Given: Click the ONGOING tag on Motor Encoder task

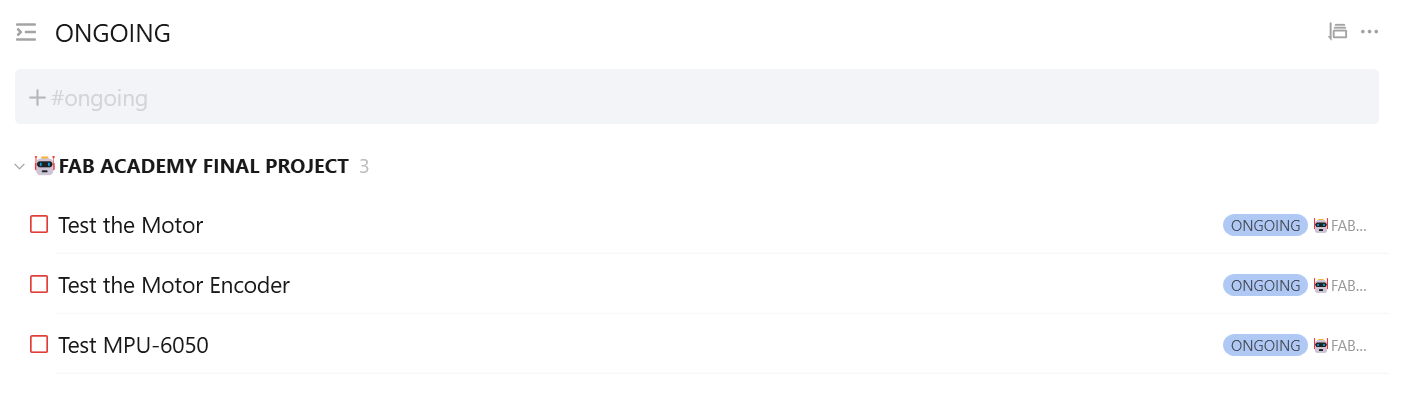Looking at the screenshot, I should coord(1265,286).
